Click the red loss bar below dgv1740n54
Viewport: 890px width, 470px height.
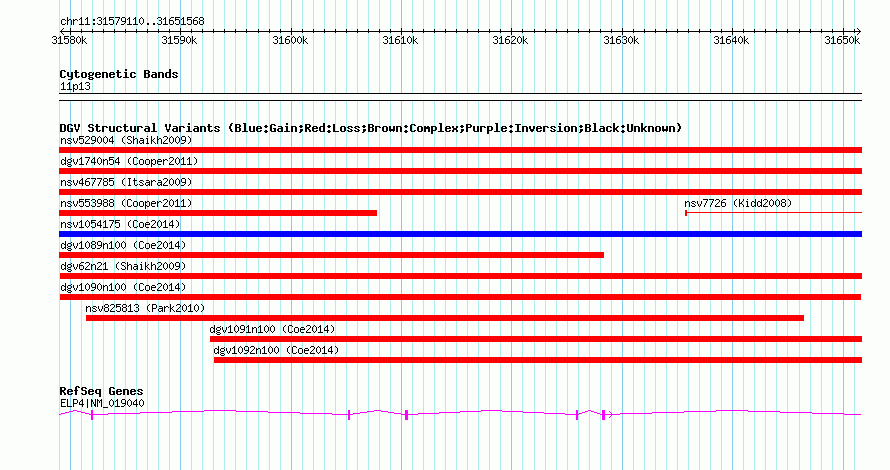coord(460,171)
